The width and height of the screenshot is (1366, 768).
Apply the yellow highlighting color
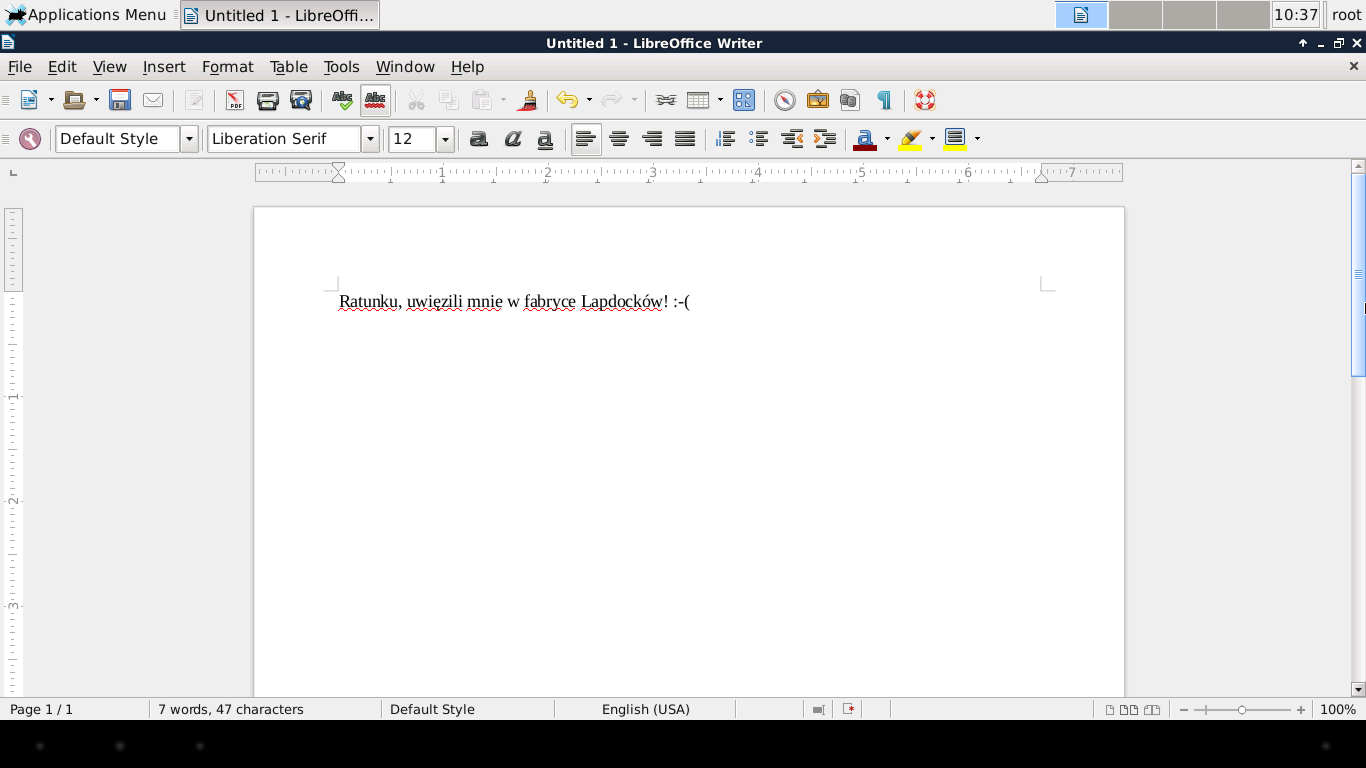[x=910, y=139]
